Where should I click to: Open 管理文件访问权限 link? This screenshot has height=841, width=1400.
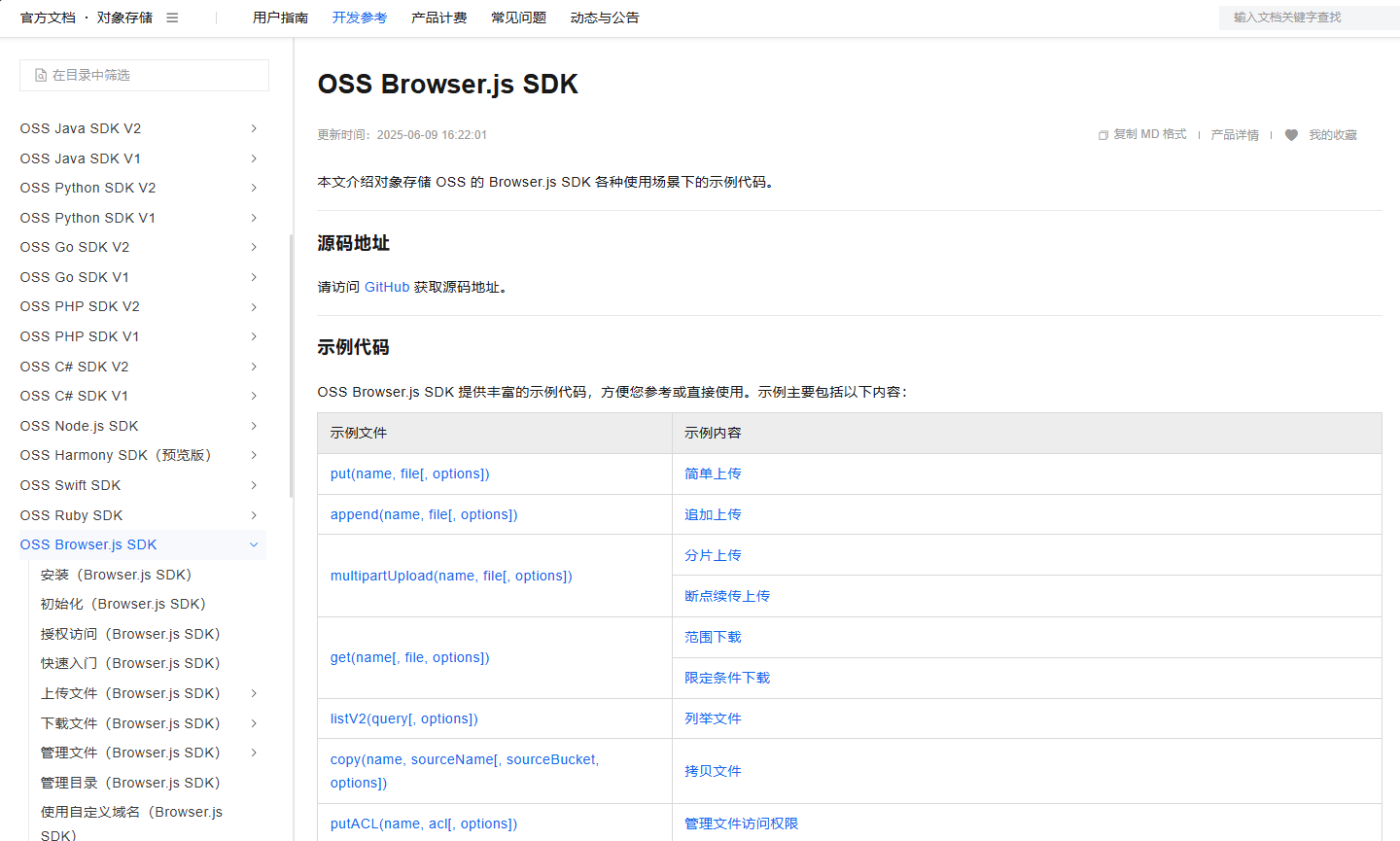[x=742, y=823]
